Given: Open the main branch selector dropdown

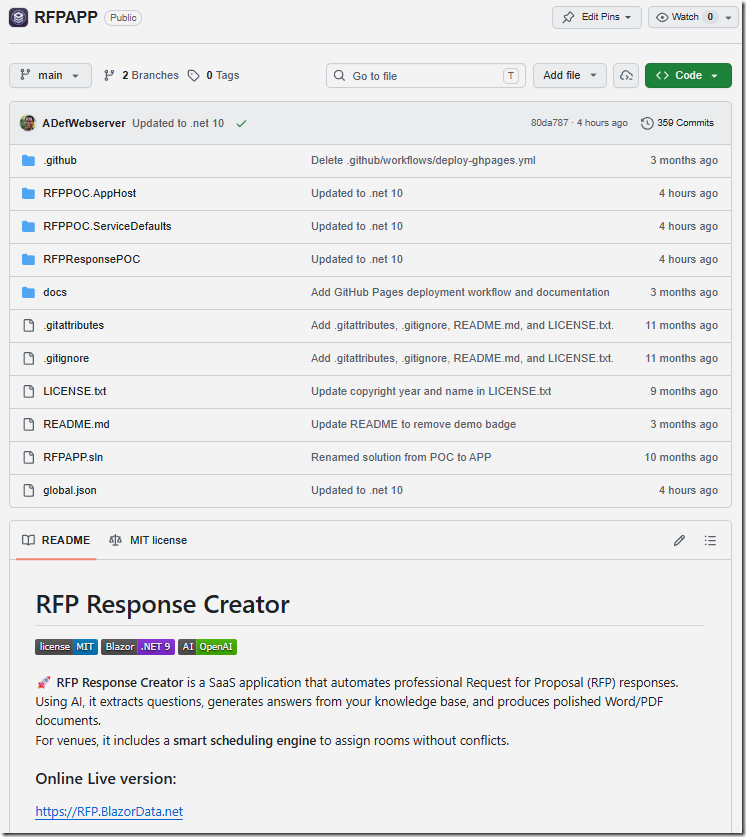Looking at the screenshot, I should 50,75.
